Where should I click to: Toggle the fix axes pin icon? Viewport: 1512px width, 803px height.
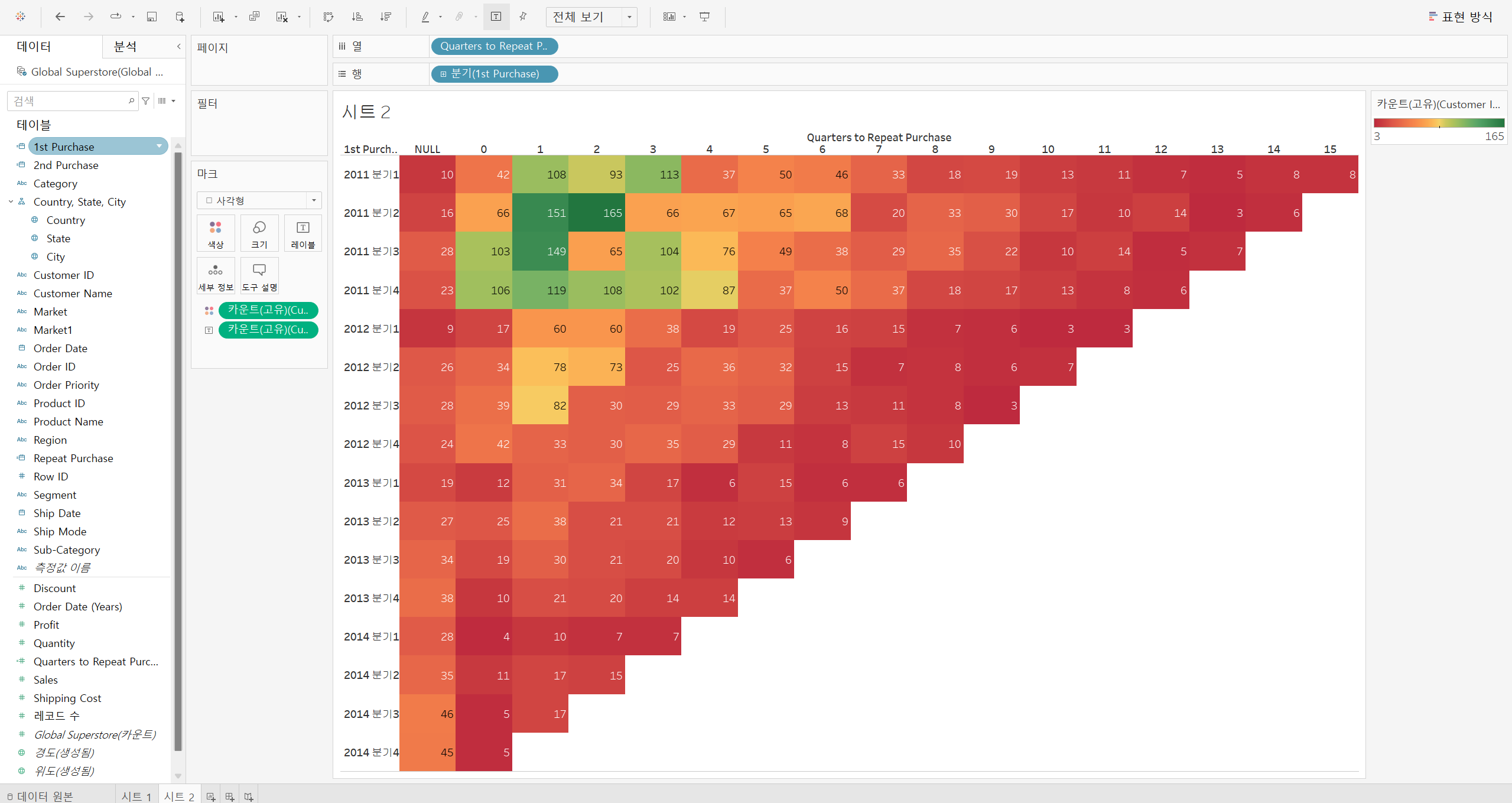click(523, 17)
